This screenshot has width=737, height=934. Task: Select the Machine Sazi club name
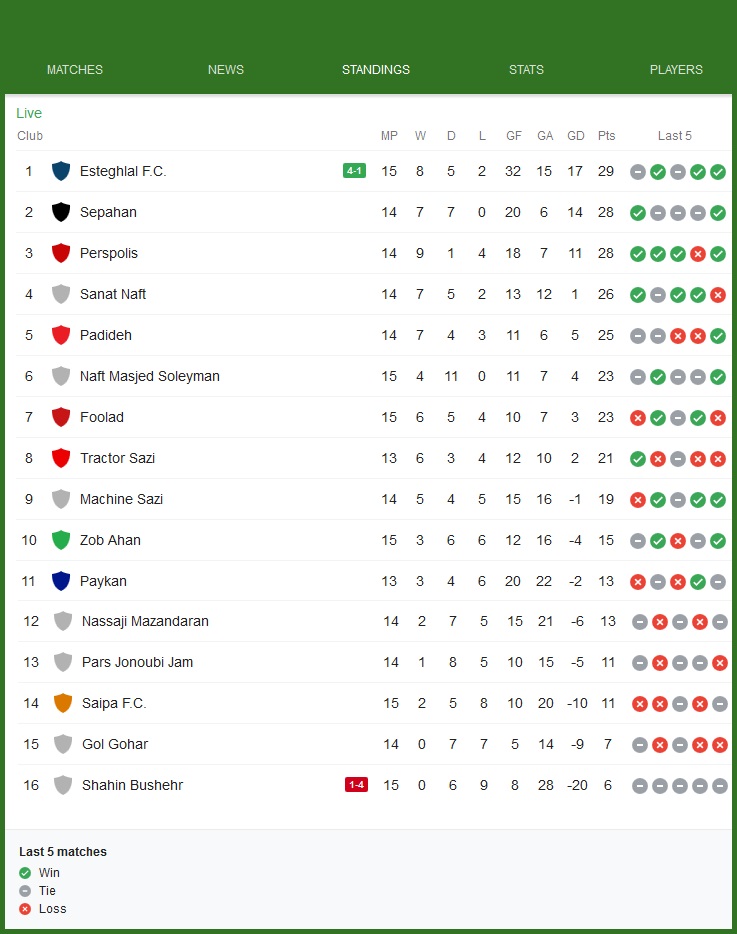(121, 499)
